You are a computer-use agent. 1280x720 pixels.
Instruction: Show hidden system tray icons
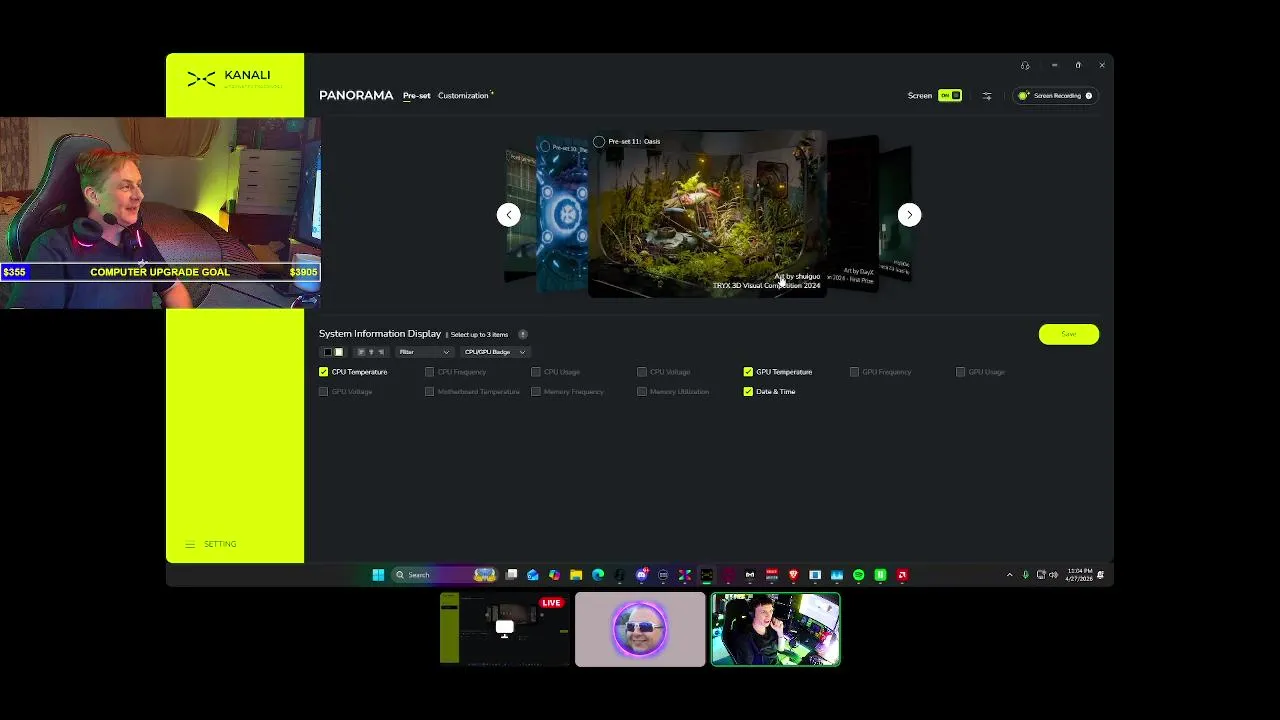(x=1010, y=575)
